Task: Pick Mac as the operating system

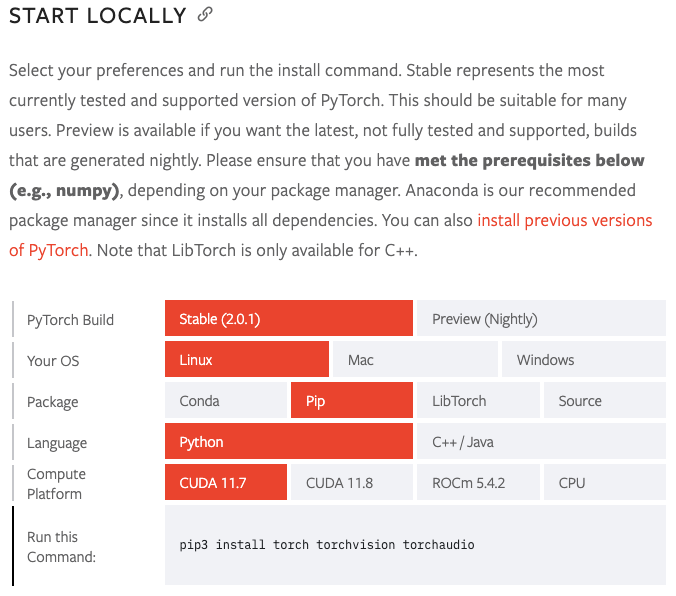Action: (x=413, y=360)
